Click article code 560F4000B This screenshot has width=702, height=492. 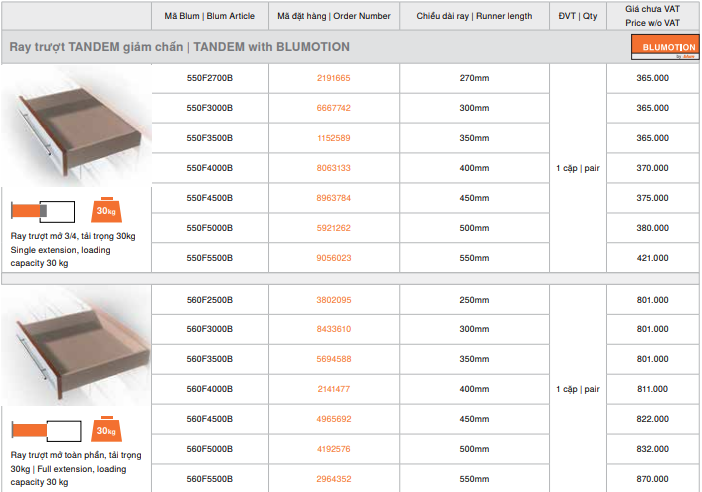coord(210,389)
